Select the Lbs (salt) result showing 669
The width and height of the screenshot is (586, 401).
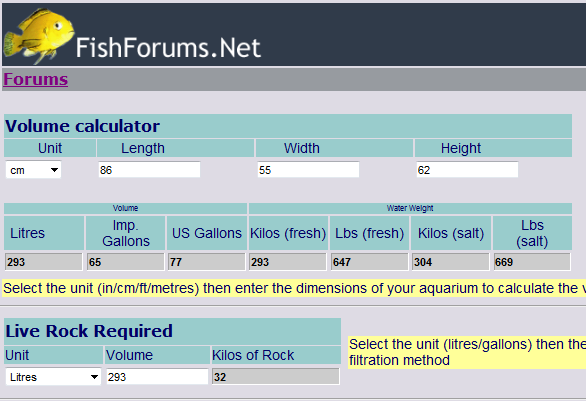coord(532,262)
